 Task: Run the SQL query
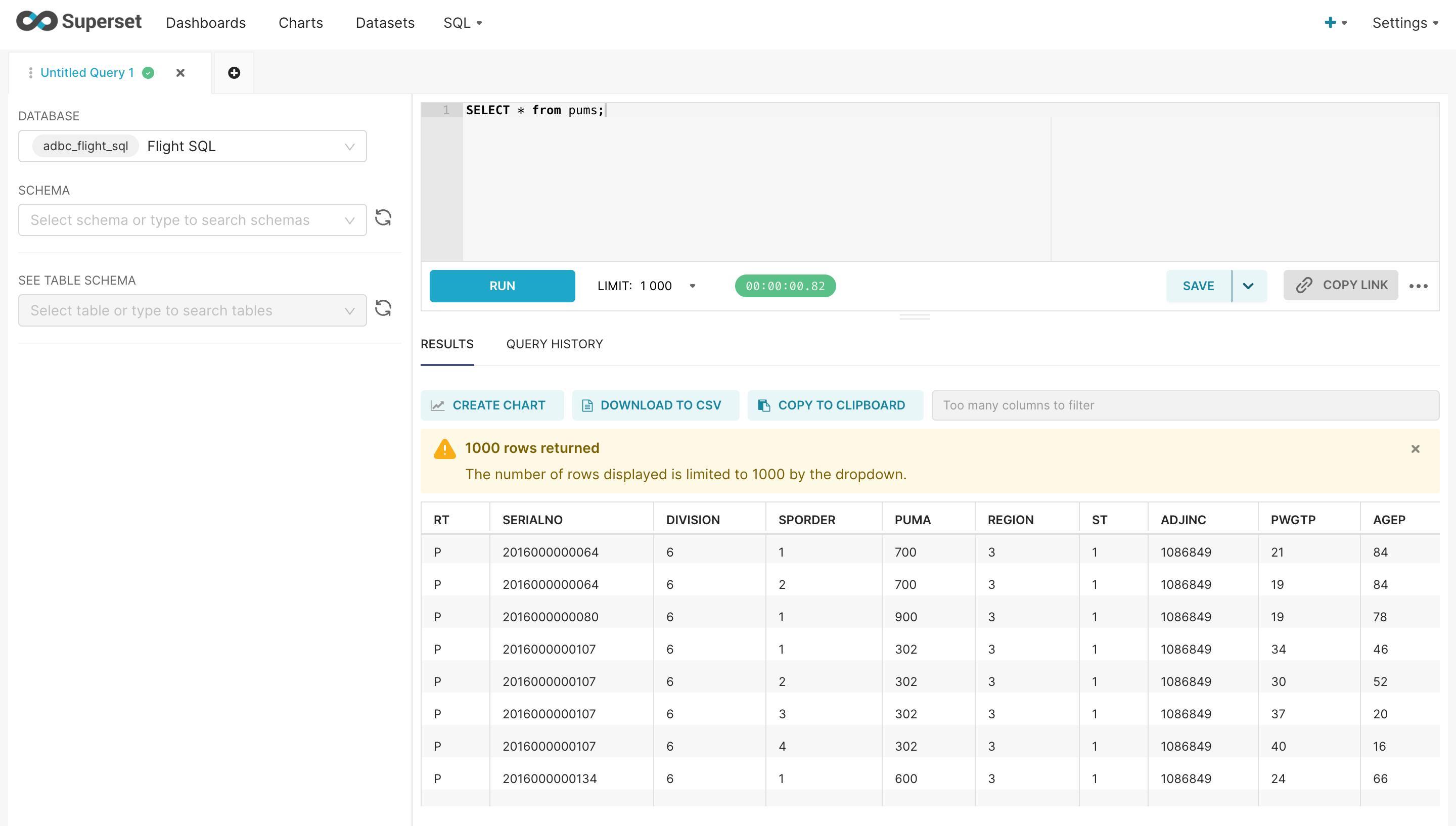point(502,286)
